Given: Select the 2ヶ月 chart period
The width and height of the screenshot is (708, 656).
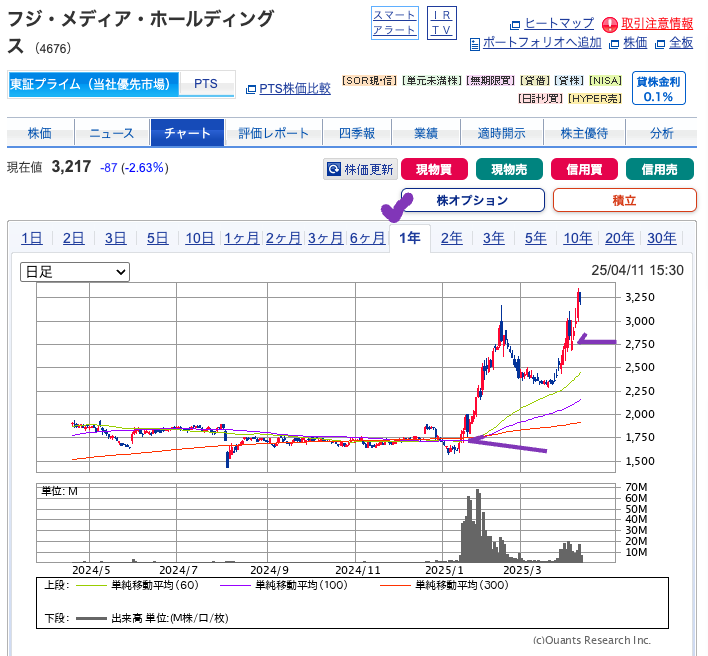Looking at the screenshot, I should click(283, 238).
